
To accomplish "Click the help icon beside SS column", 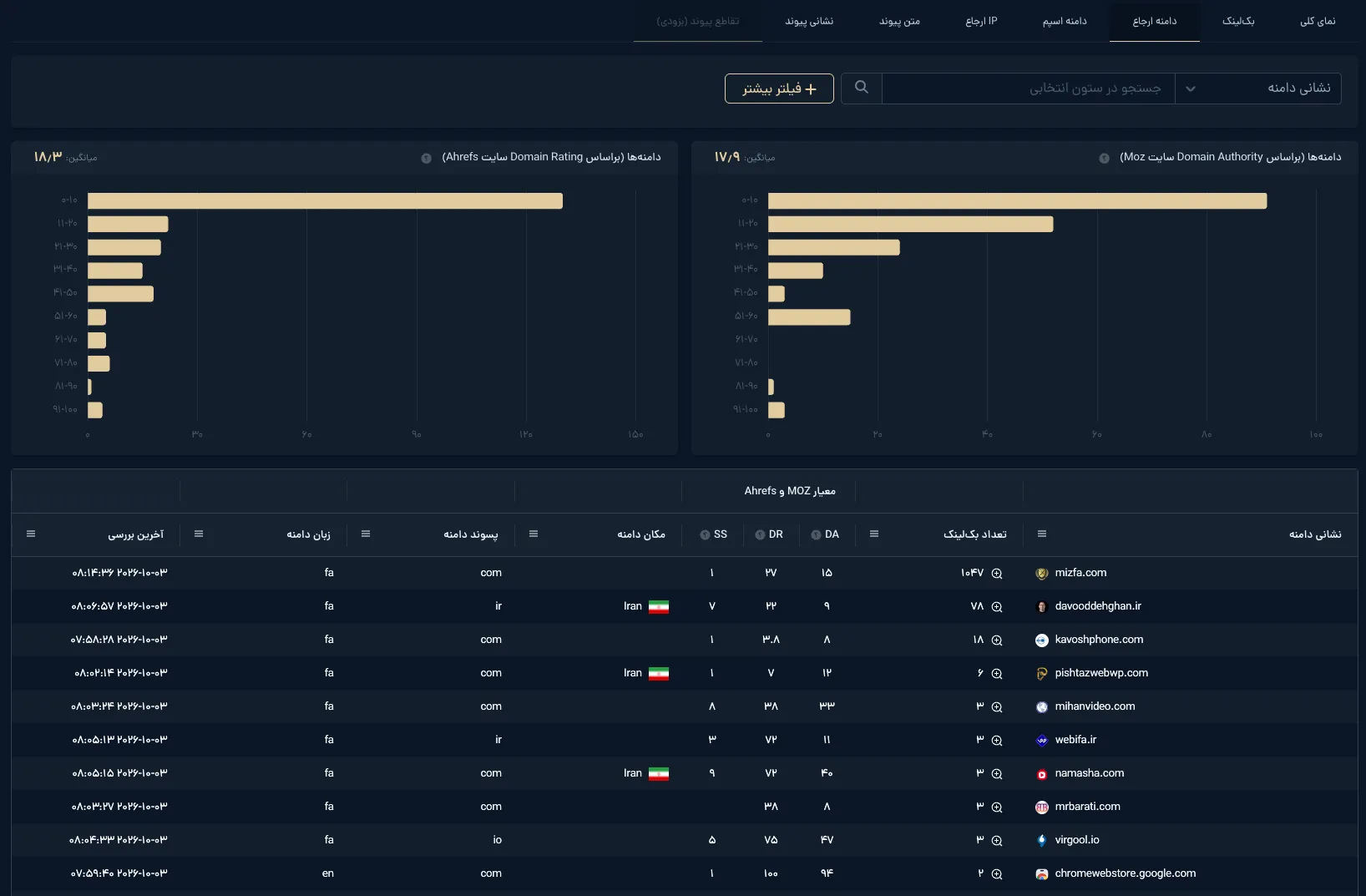I will click(705, 535).
